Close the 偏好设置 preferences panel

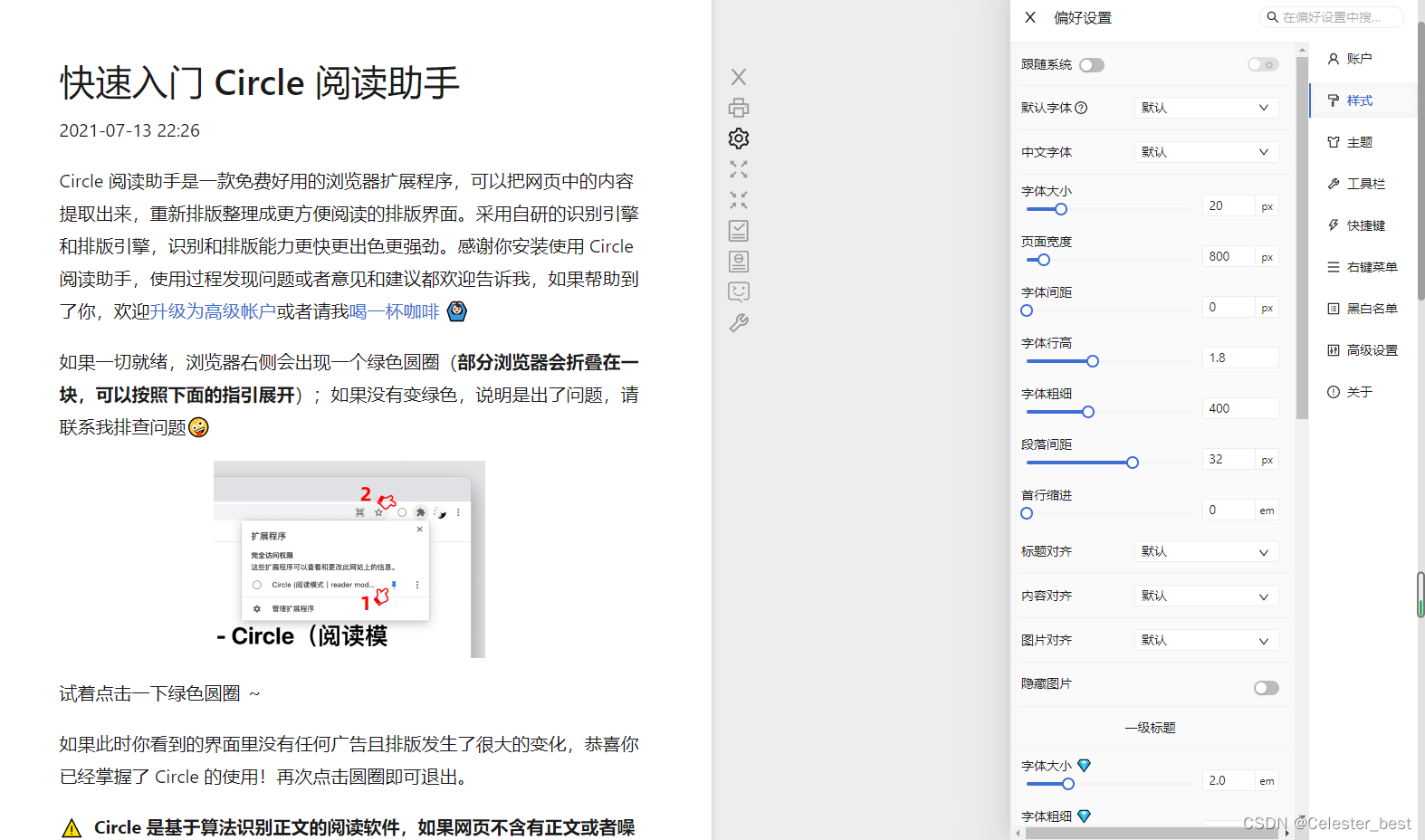point(1030,17)
